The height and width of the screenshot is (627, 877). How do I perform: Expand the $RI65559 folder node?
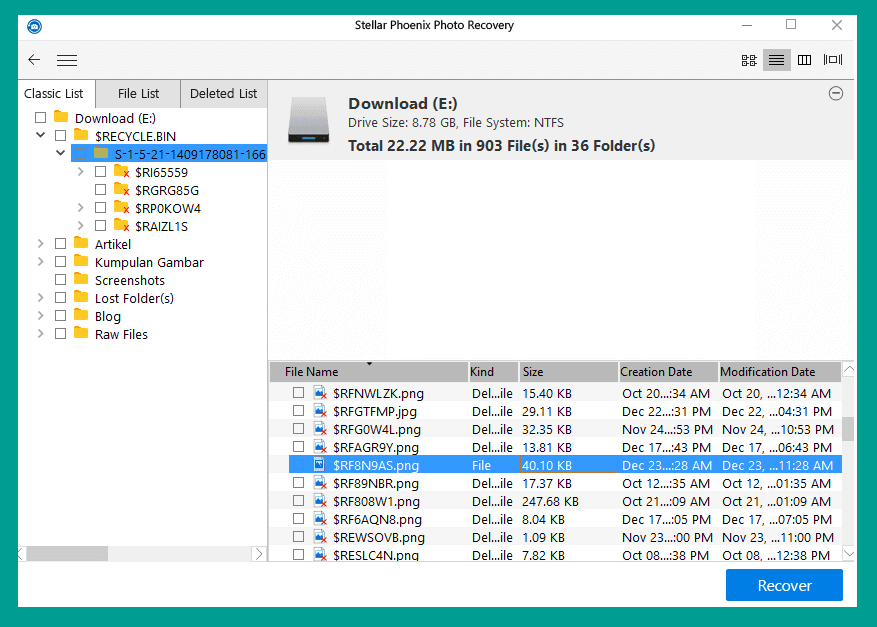click(x=81, y=172)
